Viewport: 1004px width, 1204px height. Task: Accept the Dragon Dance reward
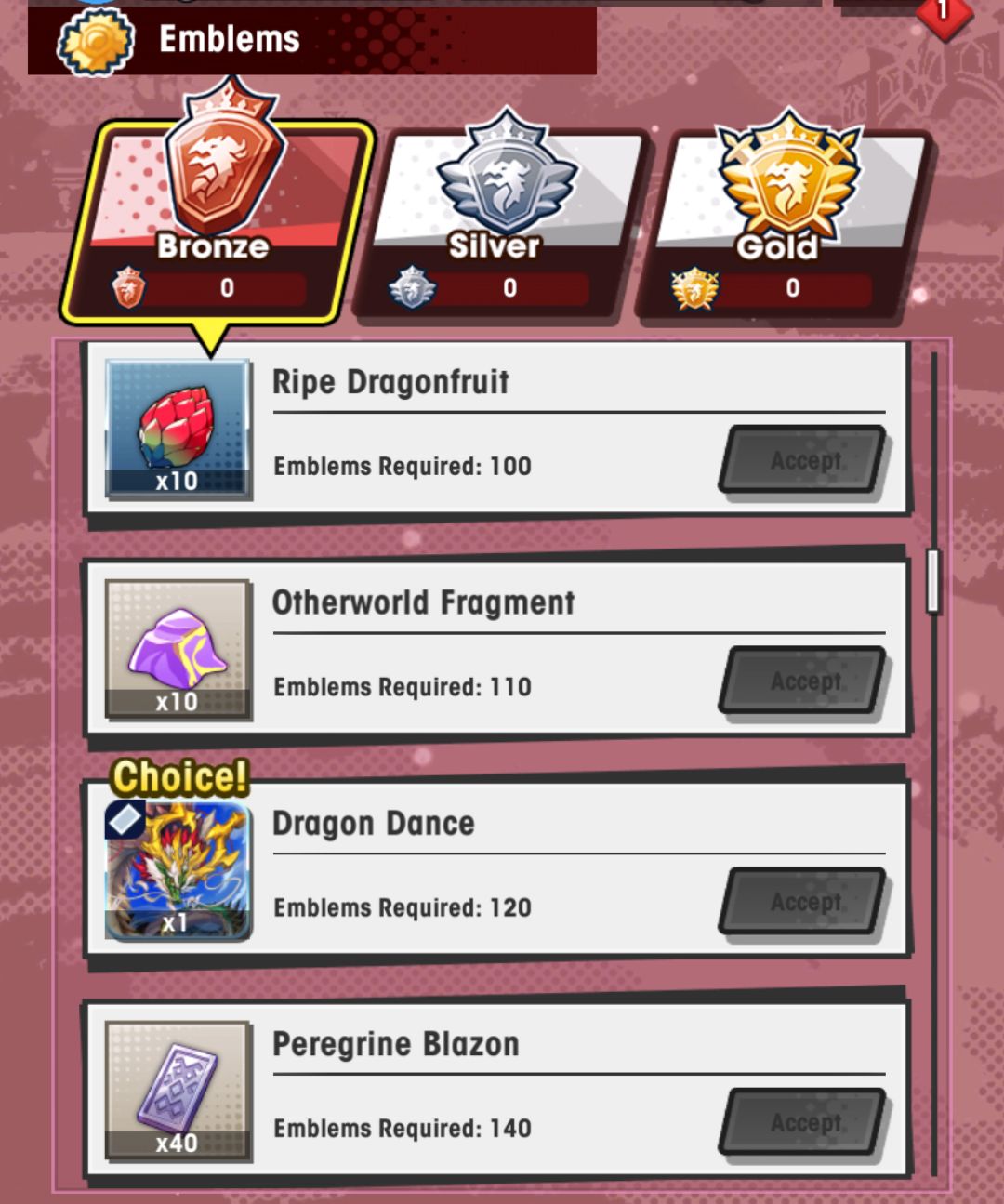(x=803, y=902)
